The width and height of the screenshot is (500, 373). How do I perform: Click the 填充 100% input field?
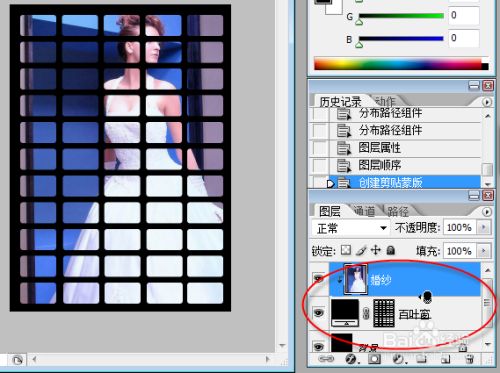pyautogui.click(x=459, y=250)
